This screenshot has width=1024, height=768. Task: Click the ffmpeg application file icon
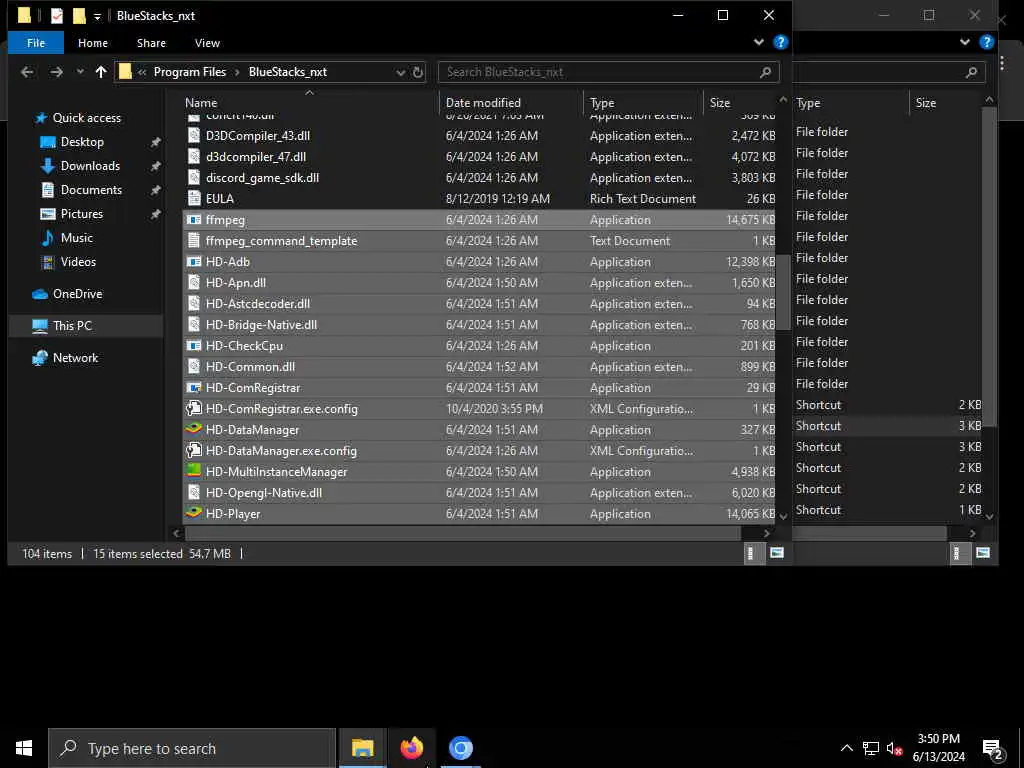pos(194,220)
